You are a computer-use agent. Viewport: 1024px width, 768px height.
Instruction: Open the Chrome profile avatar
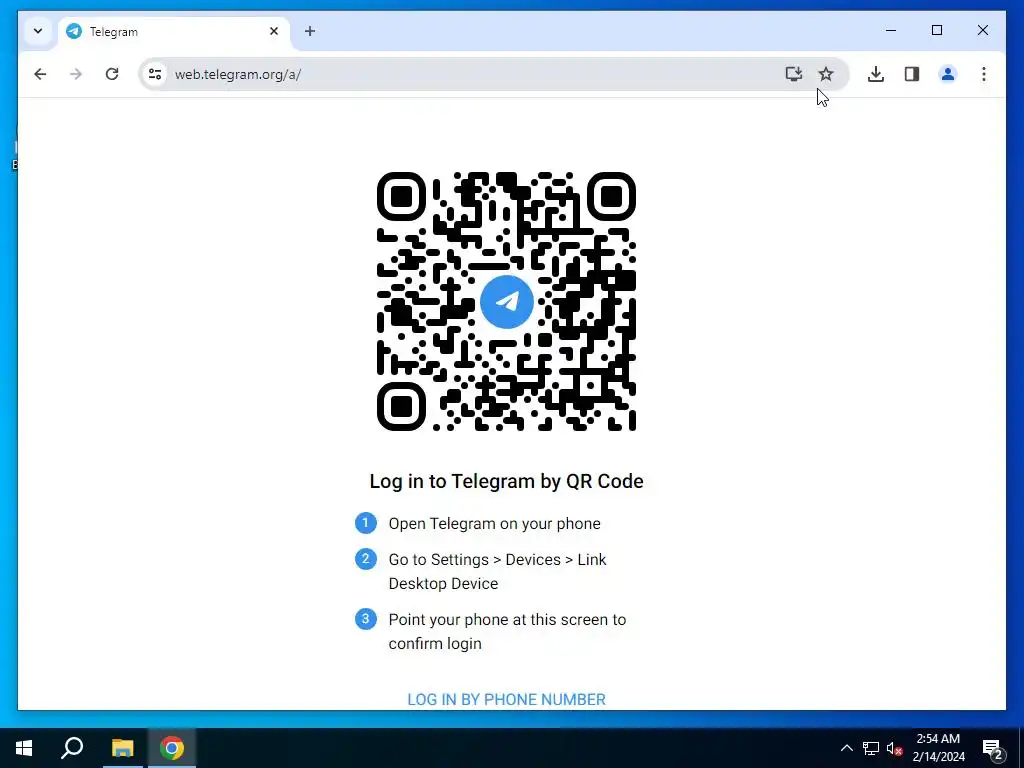[948, 74]
